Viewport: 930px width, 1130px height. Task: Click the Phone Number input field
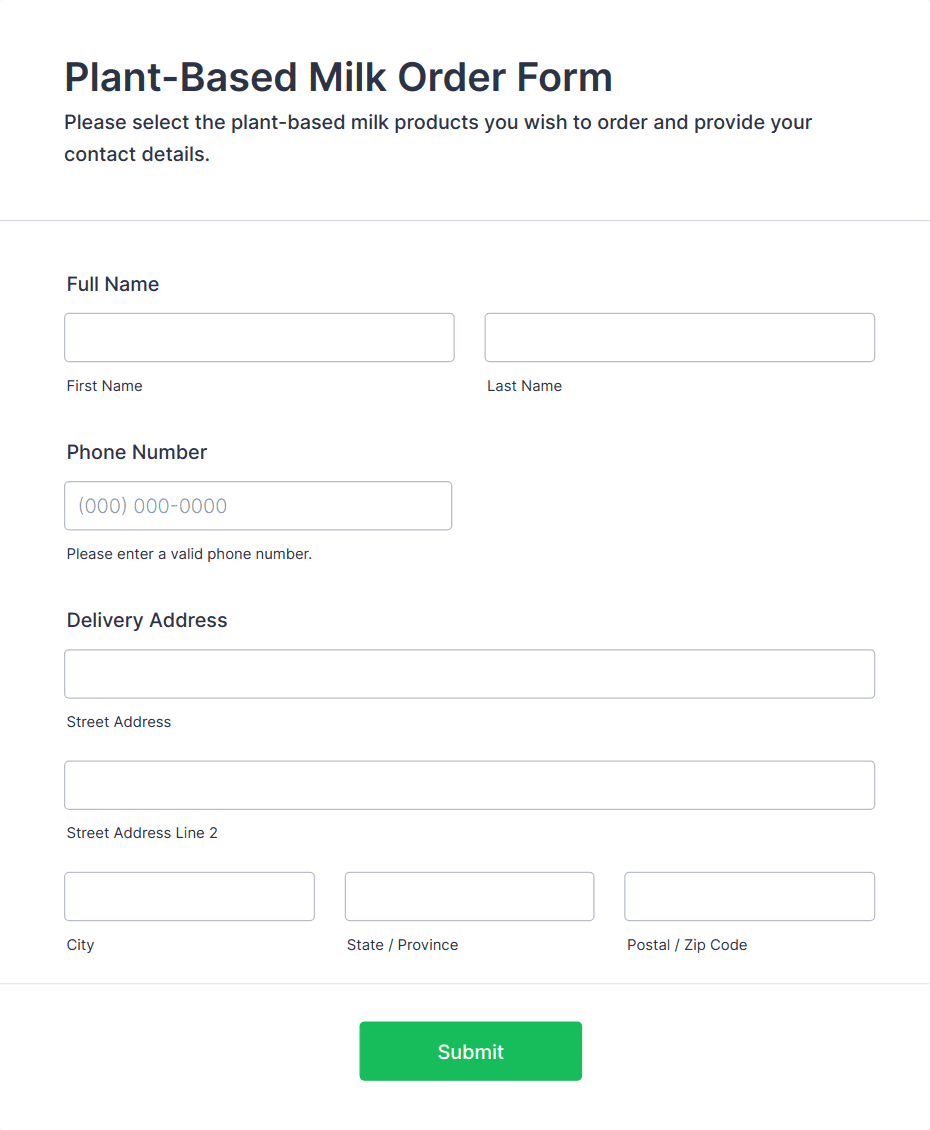pyautogui.click(x=258, y=506)
